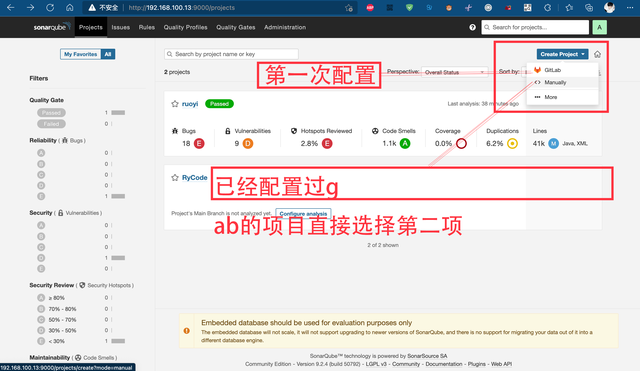Image resolution: width=640 pixels, height=371 pixels.
Task: Open ruoyi Coverage indicator circle
Action: (461, 143)
